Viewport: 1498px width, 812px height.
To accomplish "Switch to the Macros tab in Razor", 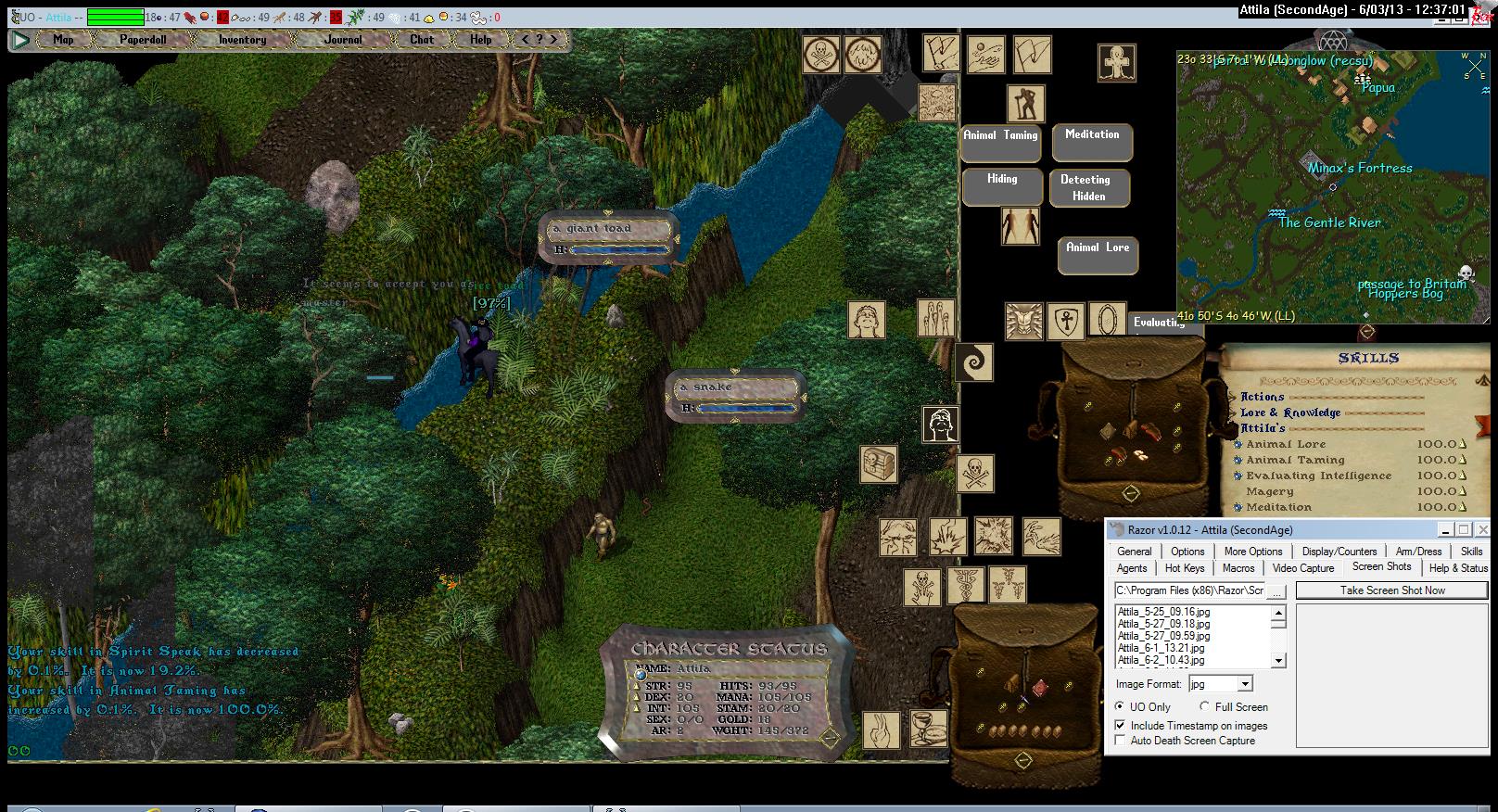I will [1238, 568].
